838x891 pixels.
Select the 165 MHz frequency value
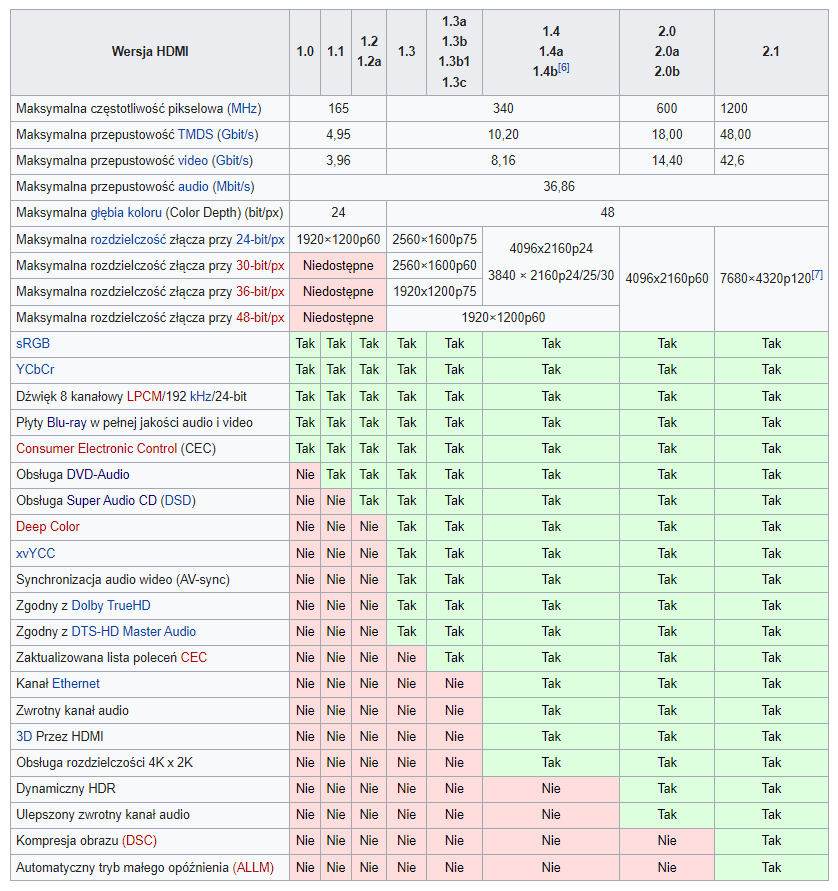[x=338, y=109]
